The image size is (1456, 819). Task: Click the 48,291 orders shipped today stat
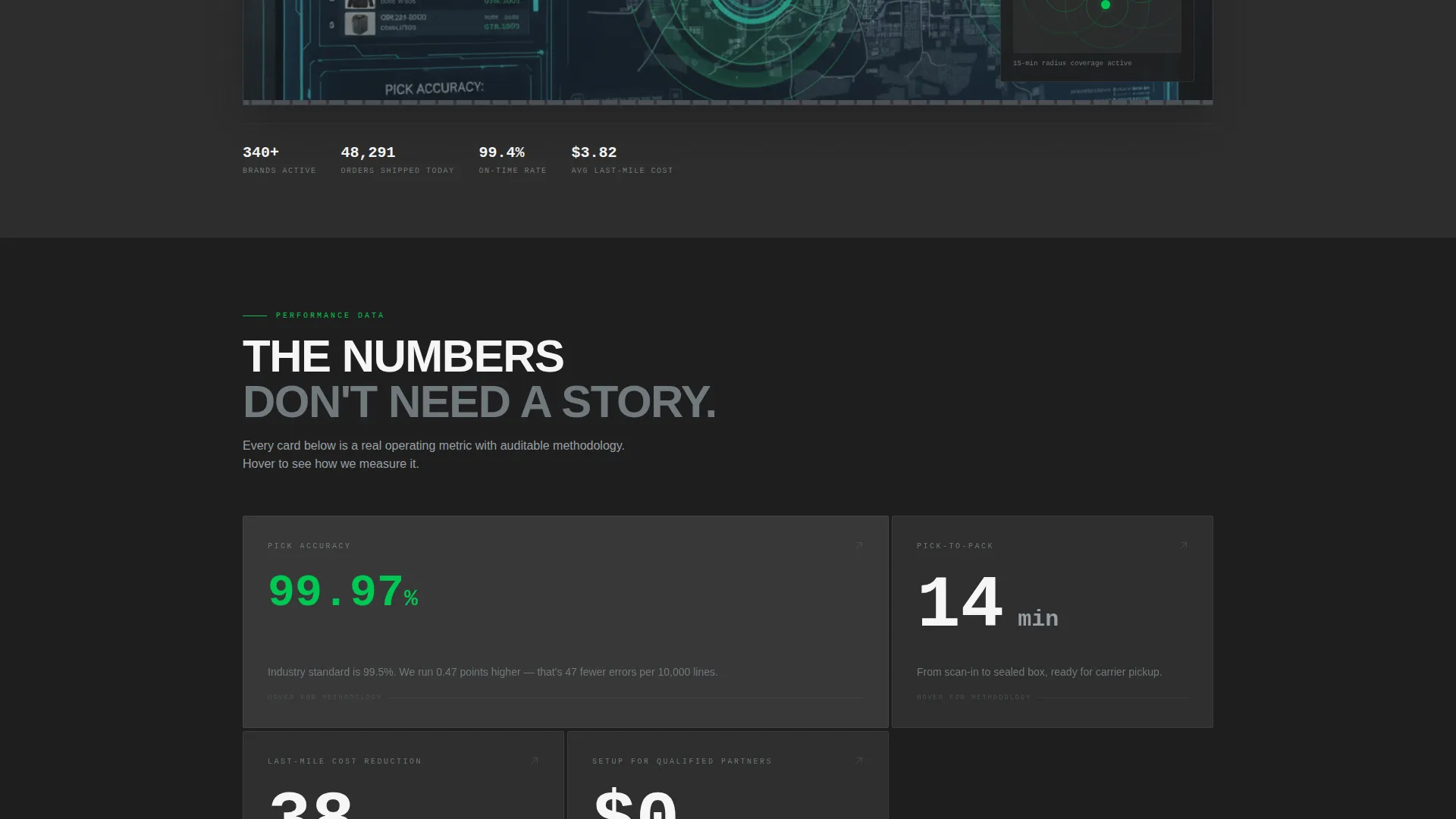click(x=397, y=159)
